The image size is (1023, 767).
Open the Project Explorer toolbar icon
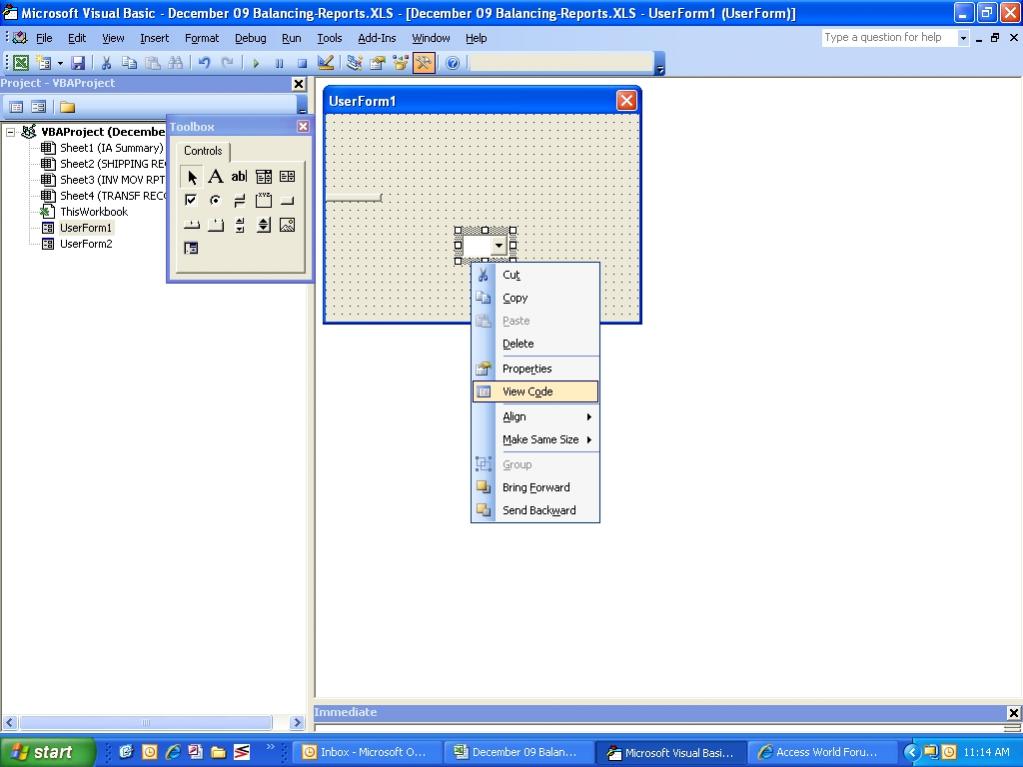click(x=355, y=63)
